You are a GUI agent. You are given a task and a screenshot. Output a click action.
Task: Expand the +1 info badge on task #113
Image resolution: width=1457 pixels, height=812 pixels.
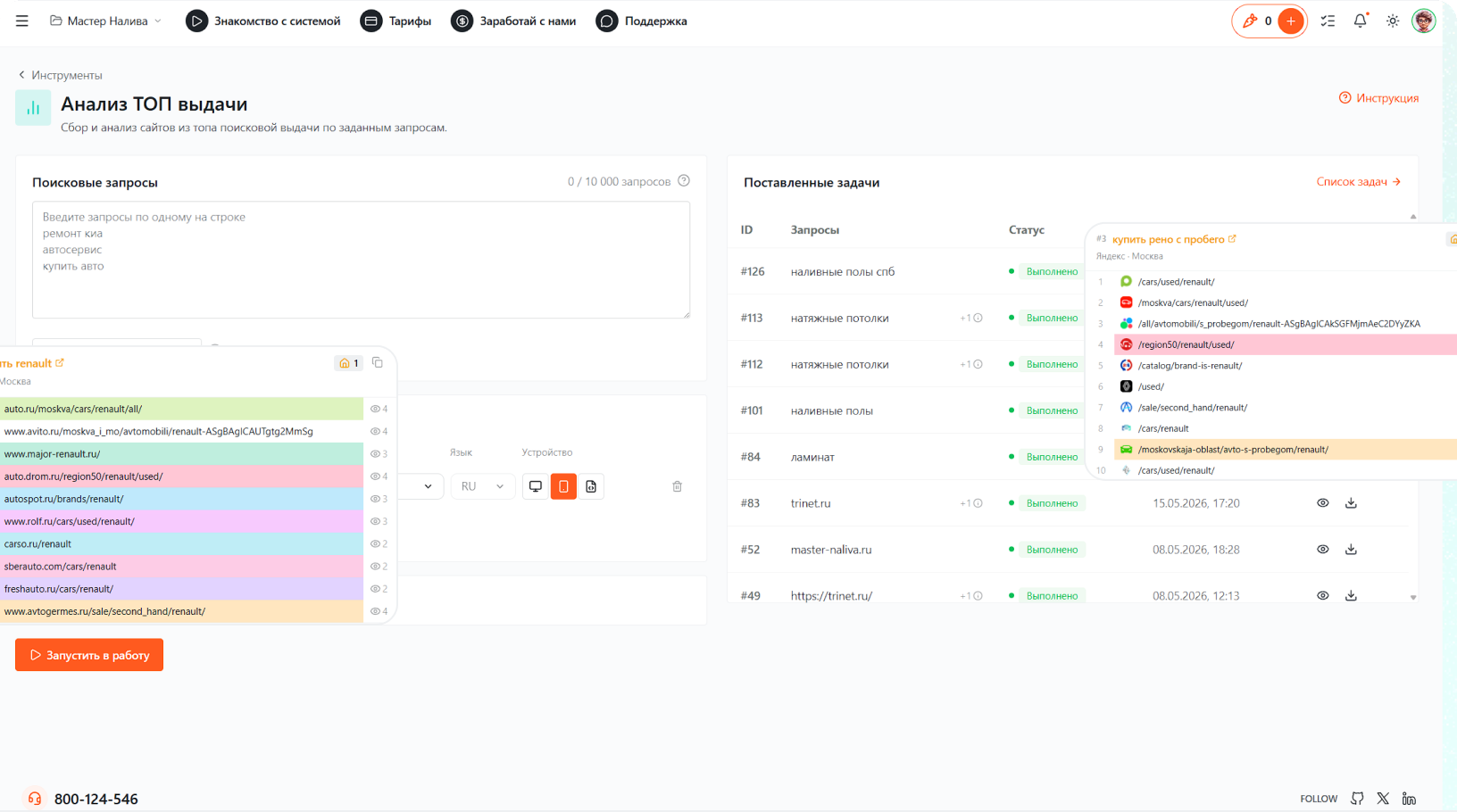point(971,318)
